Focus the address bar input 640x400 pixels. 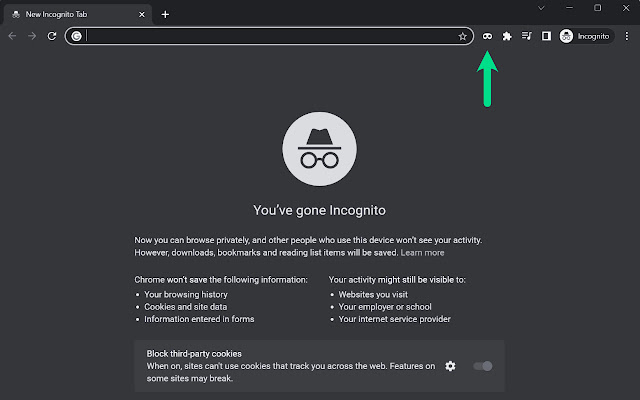click(x=269, y=36)
